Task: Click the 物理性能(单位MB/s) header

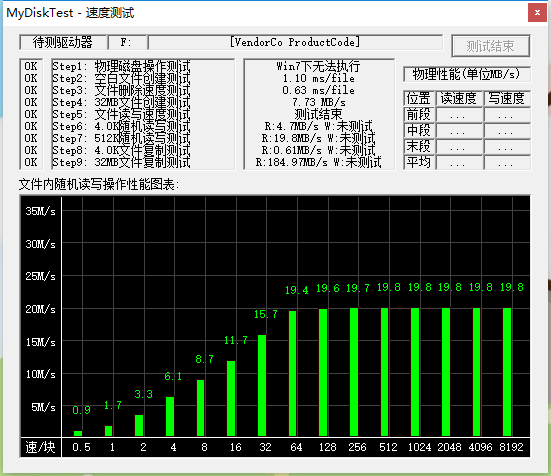Action: click(466, 74)
